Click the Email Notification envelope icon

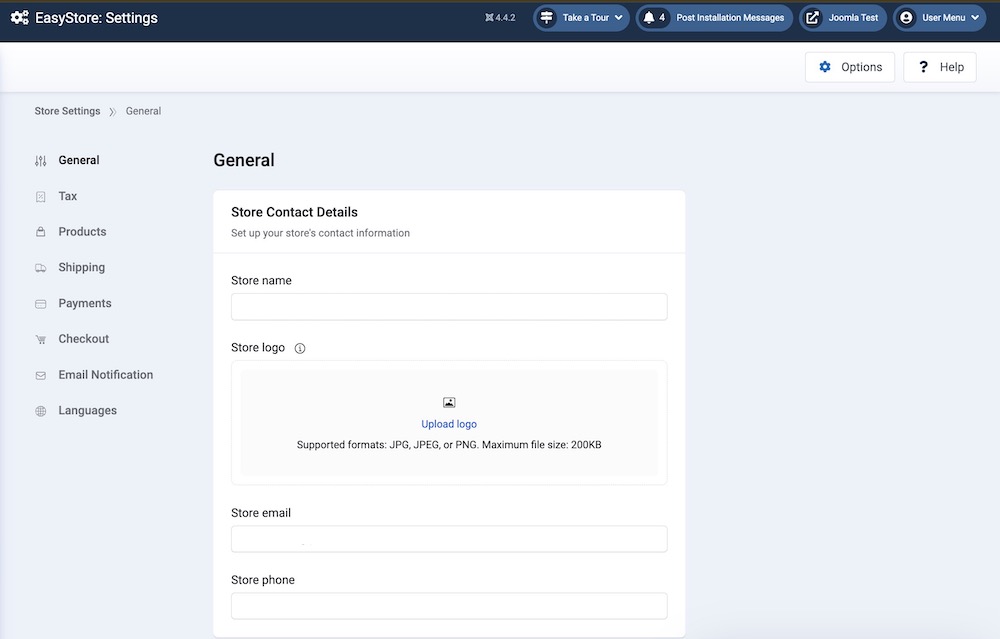pos(40,376)
